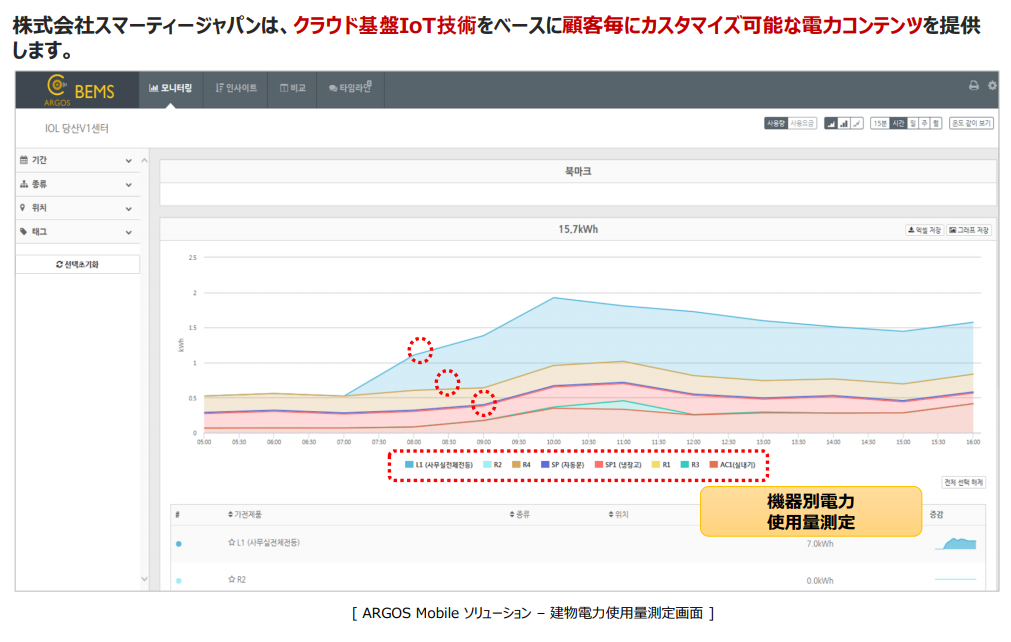This screenshot has height=642, width=1011.
Task: Click the star icon next to R2
Action: (231, 578)
